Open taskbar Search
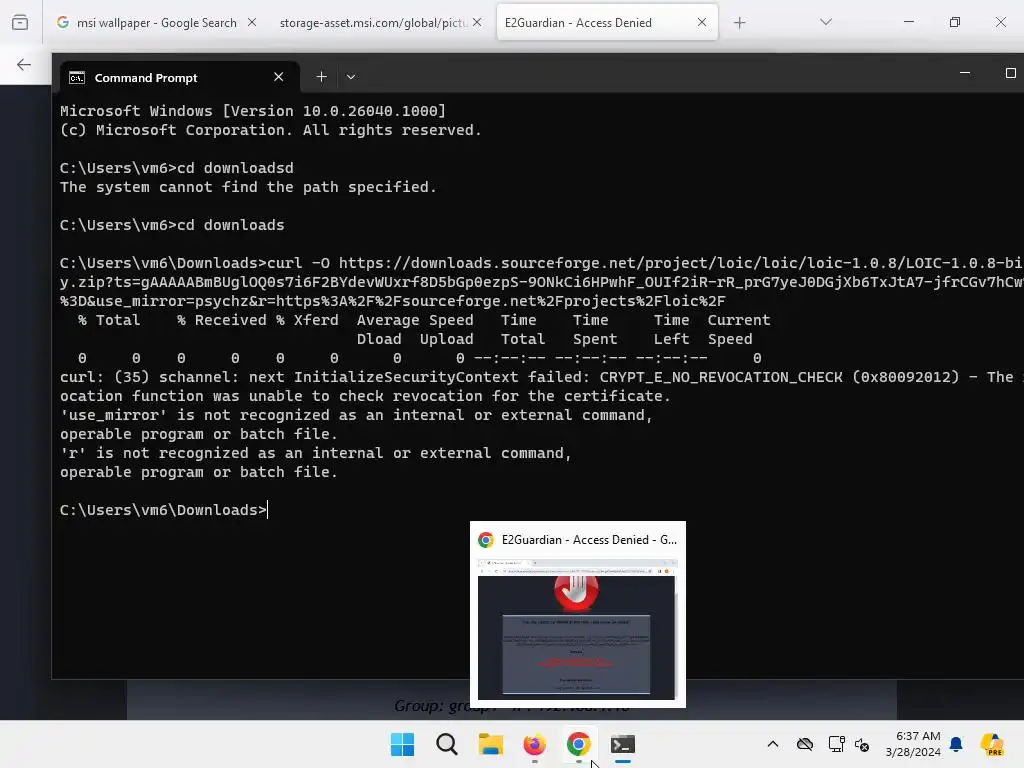1024x768 pixels. (x=447, y=744)
